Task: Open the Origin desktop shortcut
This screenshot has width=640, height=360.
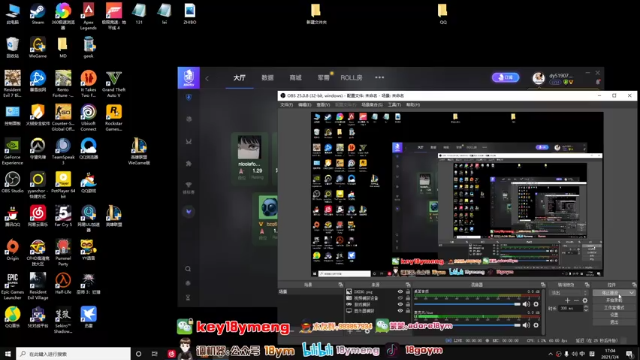Action: (12, 250)
